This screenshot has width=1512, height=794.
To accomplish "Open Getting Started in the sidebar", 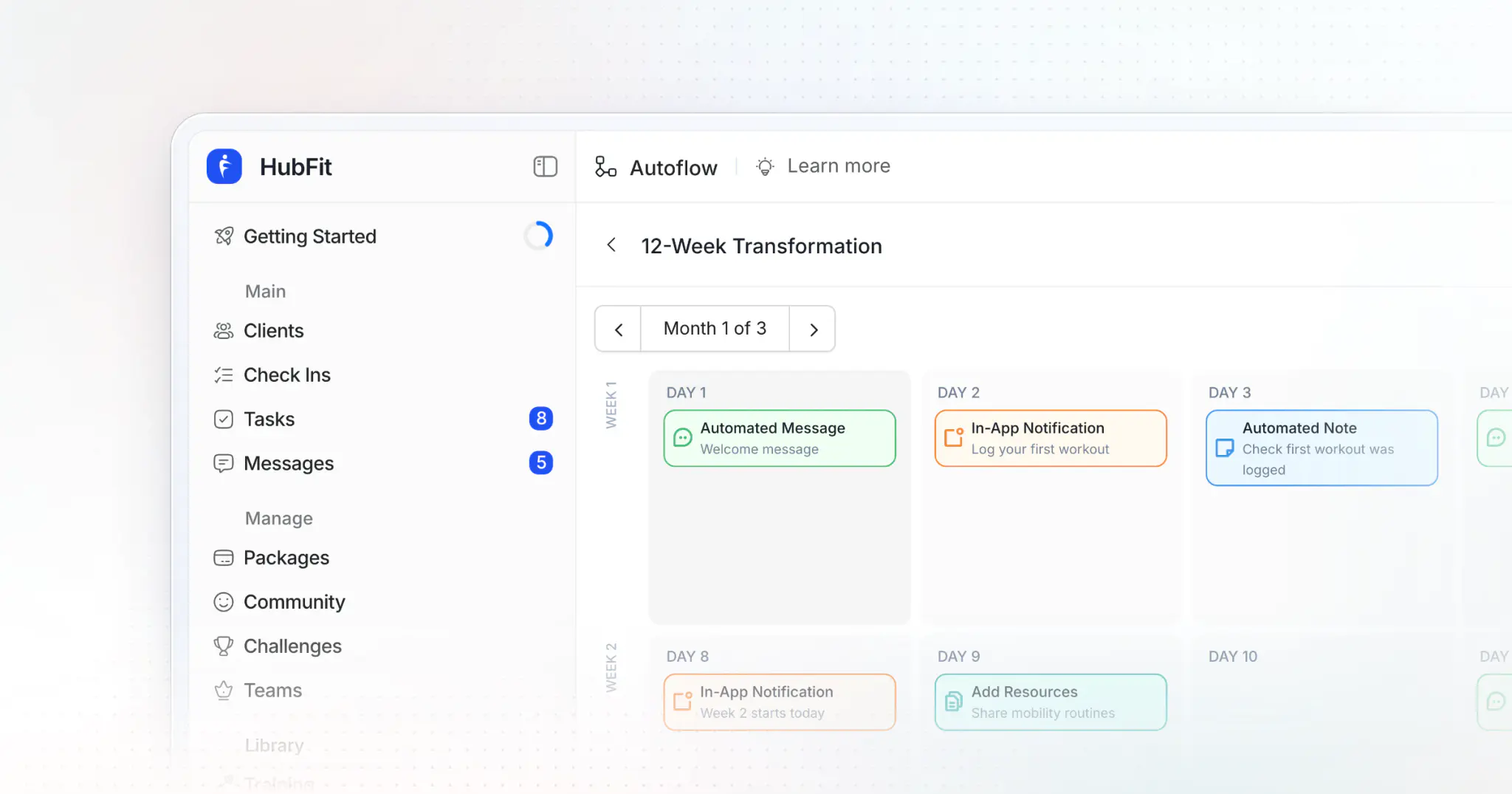I will pyautogui.click(x=310, y=236).
